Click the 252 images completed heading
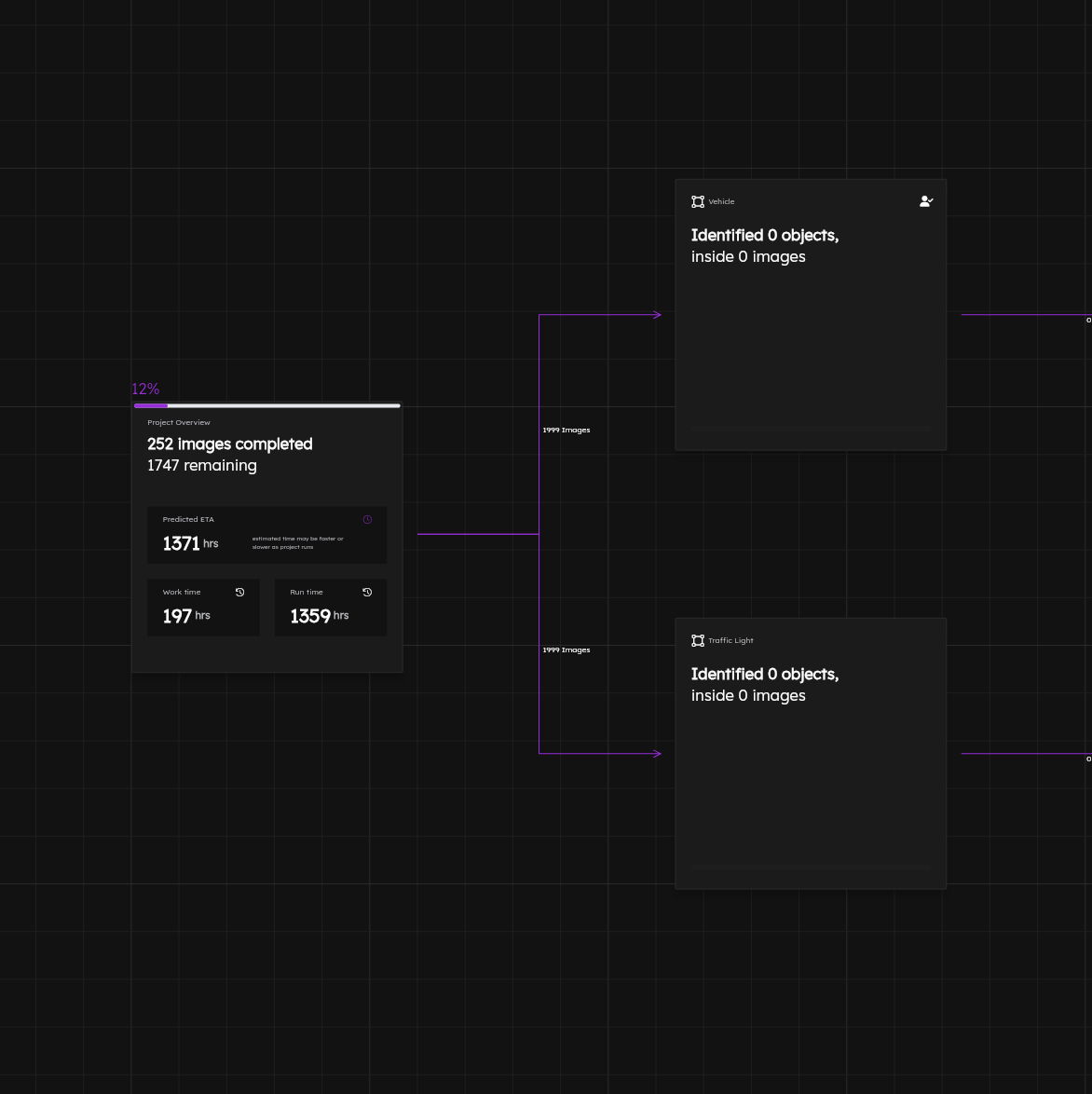The height and width of the screenshot is (1094, 1092). tap(229, 444)
